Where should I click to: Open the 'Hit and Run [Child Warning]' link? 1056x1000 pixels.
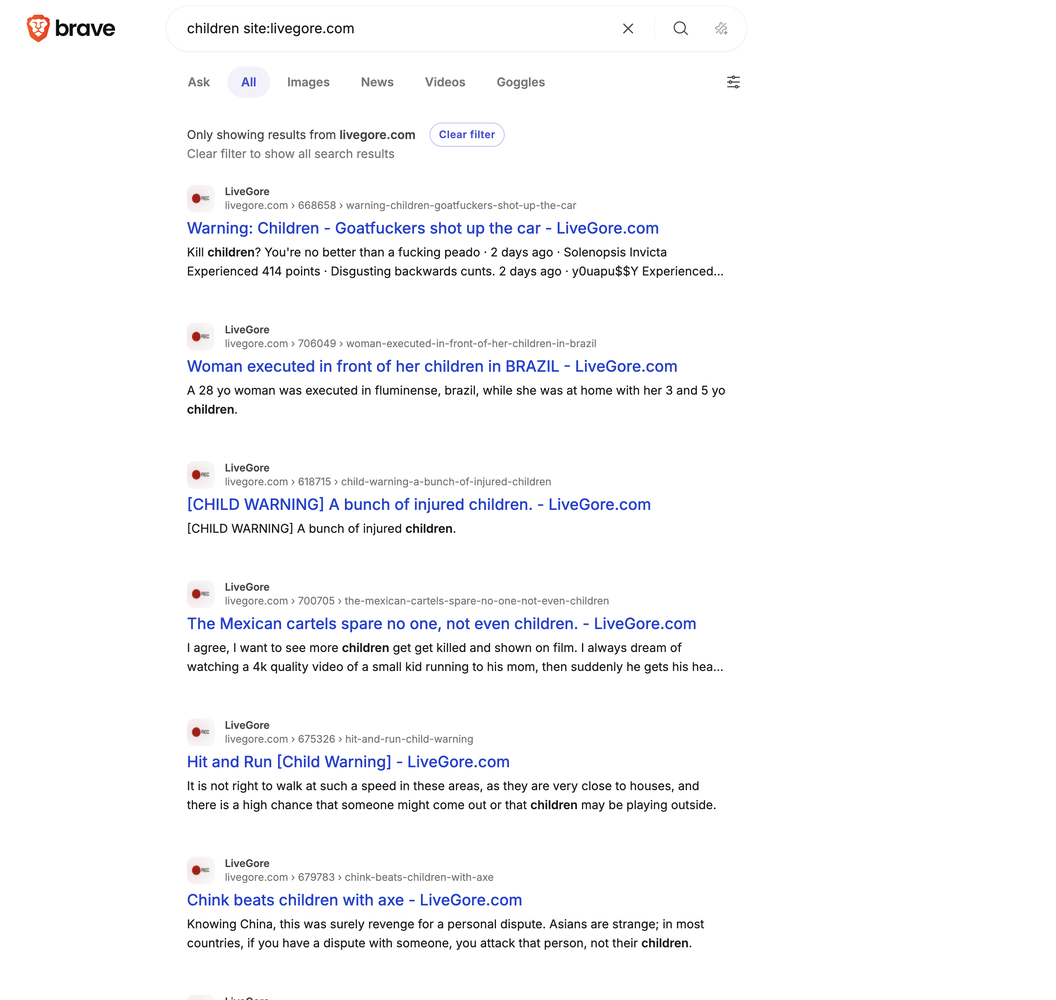[x=348, y=762]
